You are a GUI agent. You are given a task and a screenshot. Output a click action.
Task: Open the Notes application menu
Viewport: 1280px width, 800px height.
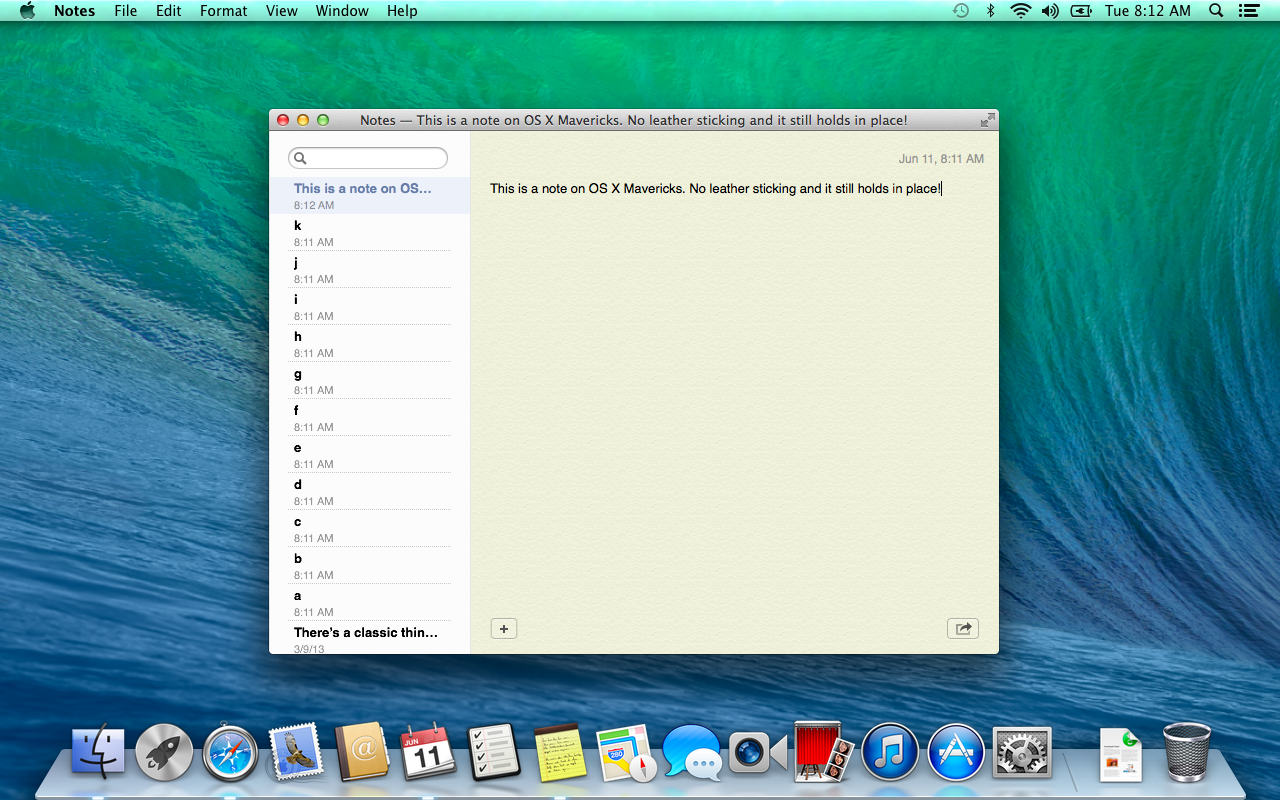pyautogui.click(x=75, y=11)
